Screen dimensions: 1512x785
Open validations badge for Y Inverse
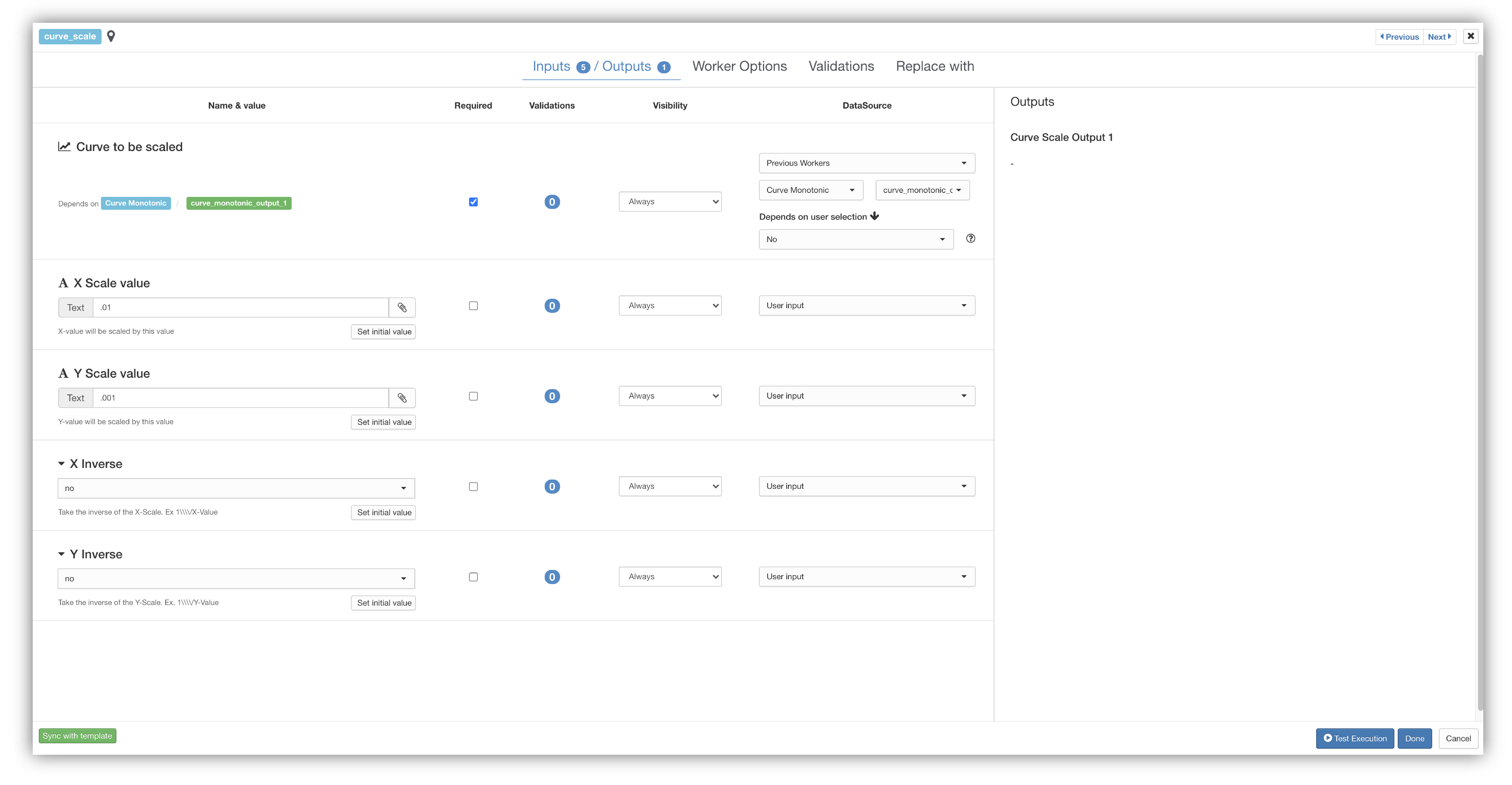(552, 577)
